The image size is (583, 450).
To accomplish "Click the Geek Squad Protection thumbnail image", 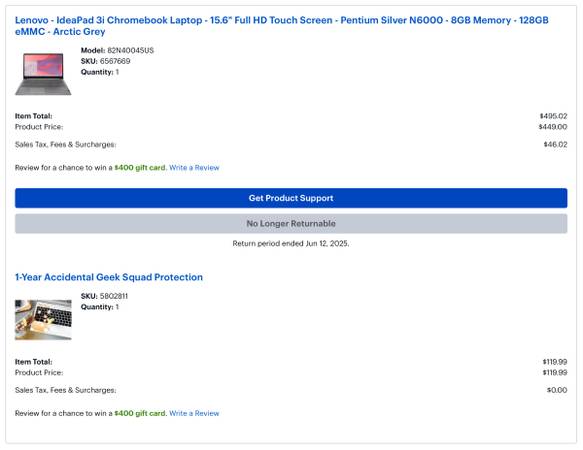I will pos(43,320).
